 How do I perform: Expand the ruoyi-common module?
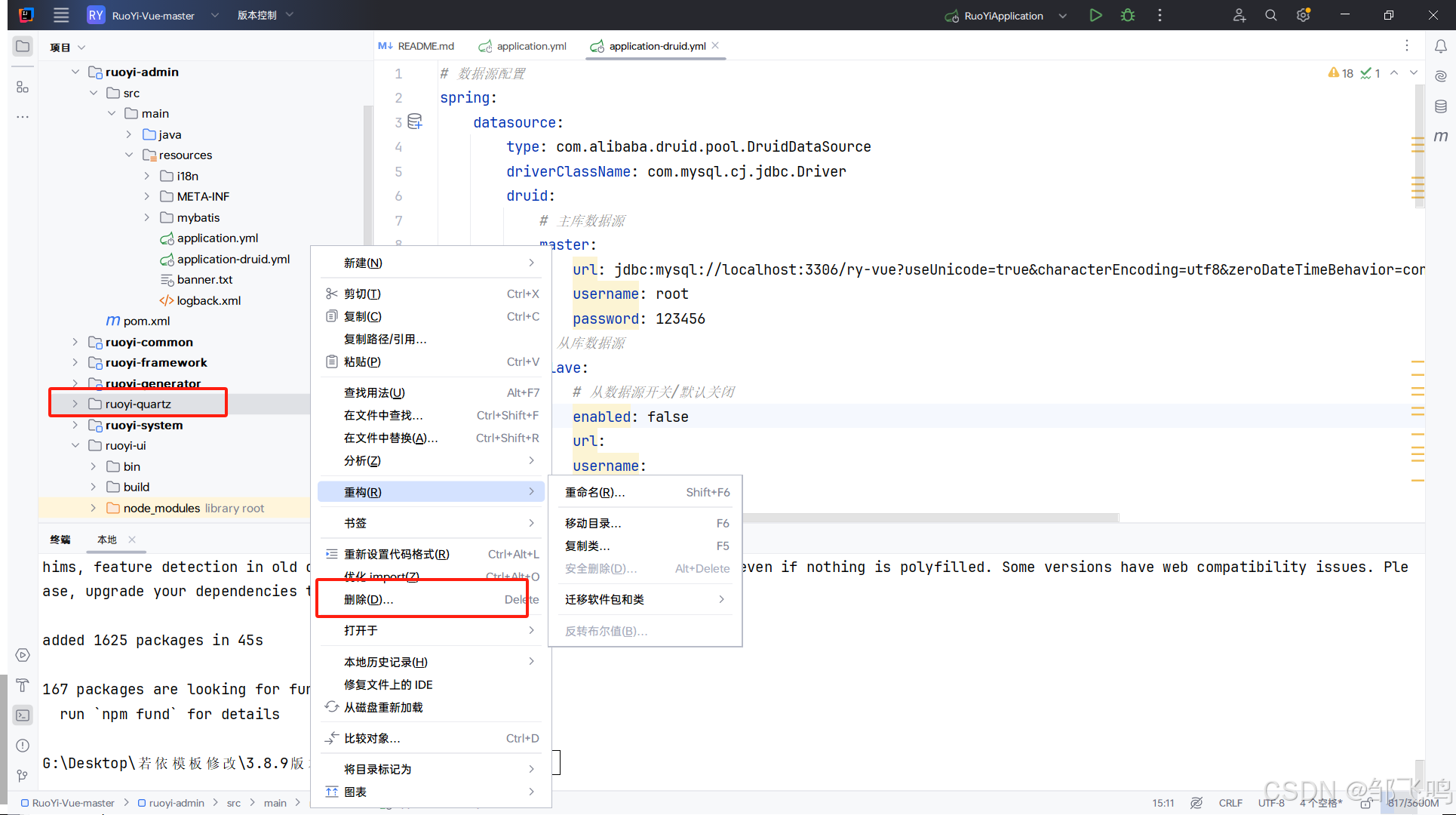75,342
